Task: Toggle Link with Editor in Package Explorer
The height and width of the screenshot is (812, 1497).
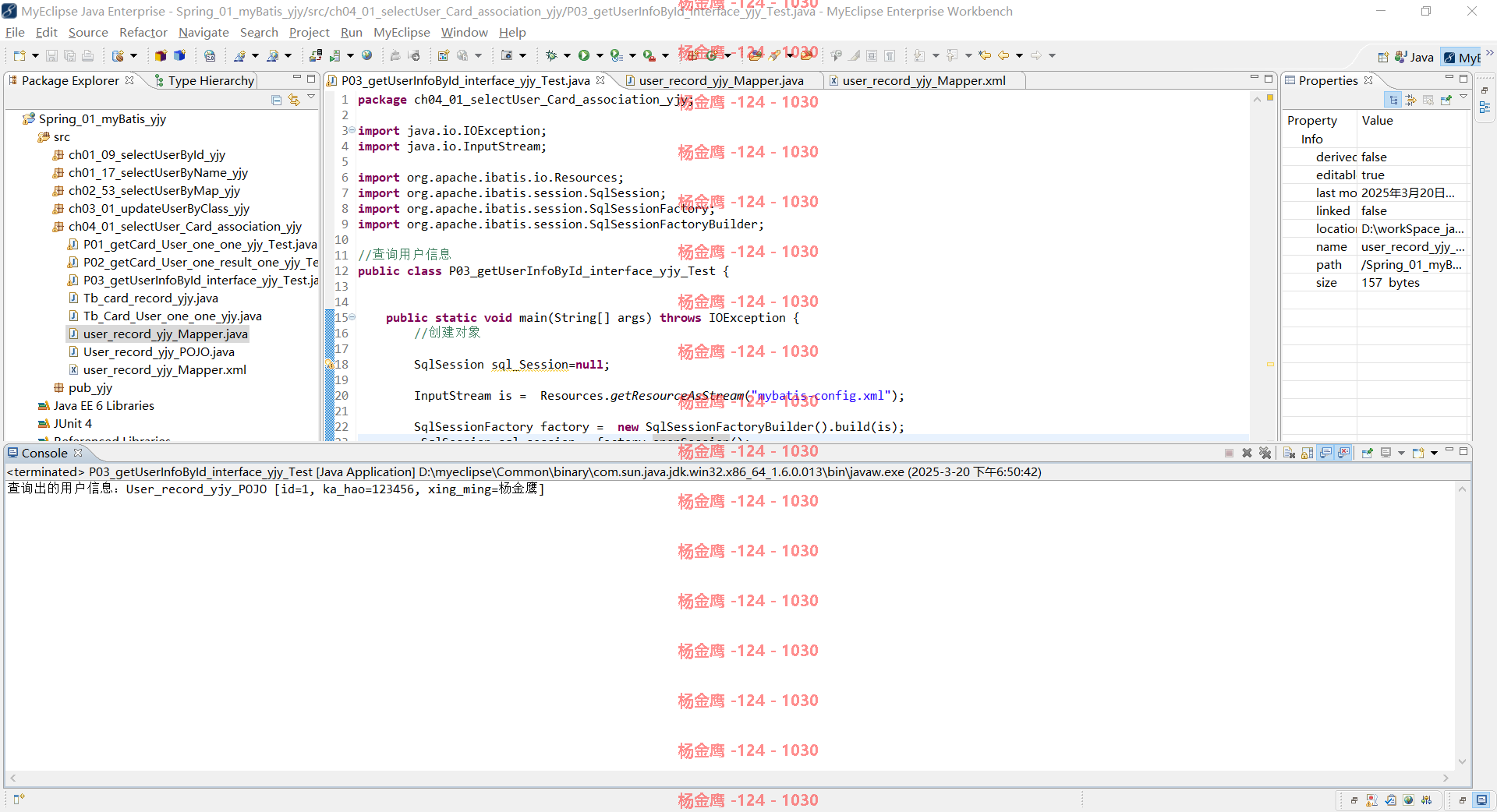Action: (x=294, y=100)
